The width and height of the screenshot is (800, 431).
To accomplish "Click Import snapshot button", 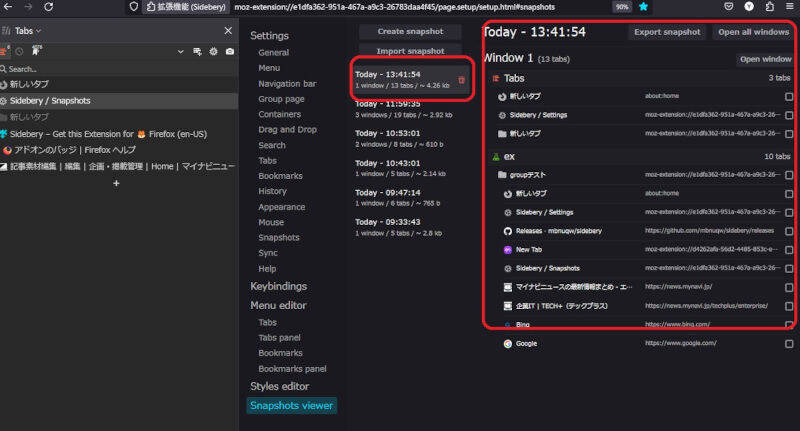I will click(410, 51).
